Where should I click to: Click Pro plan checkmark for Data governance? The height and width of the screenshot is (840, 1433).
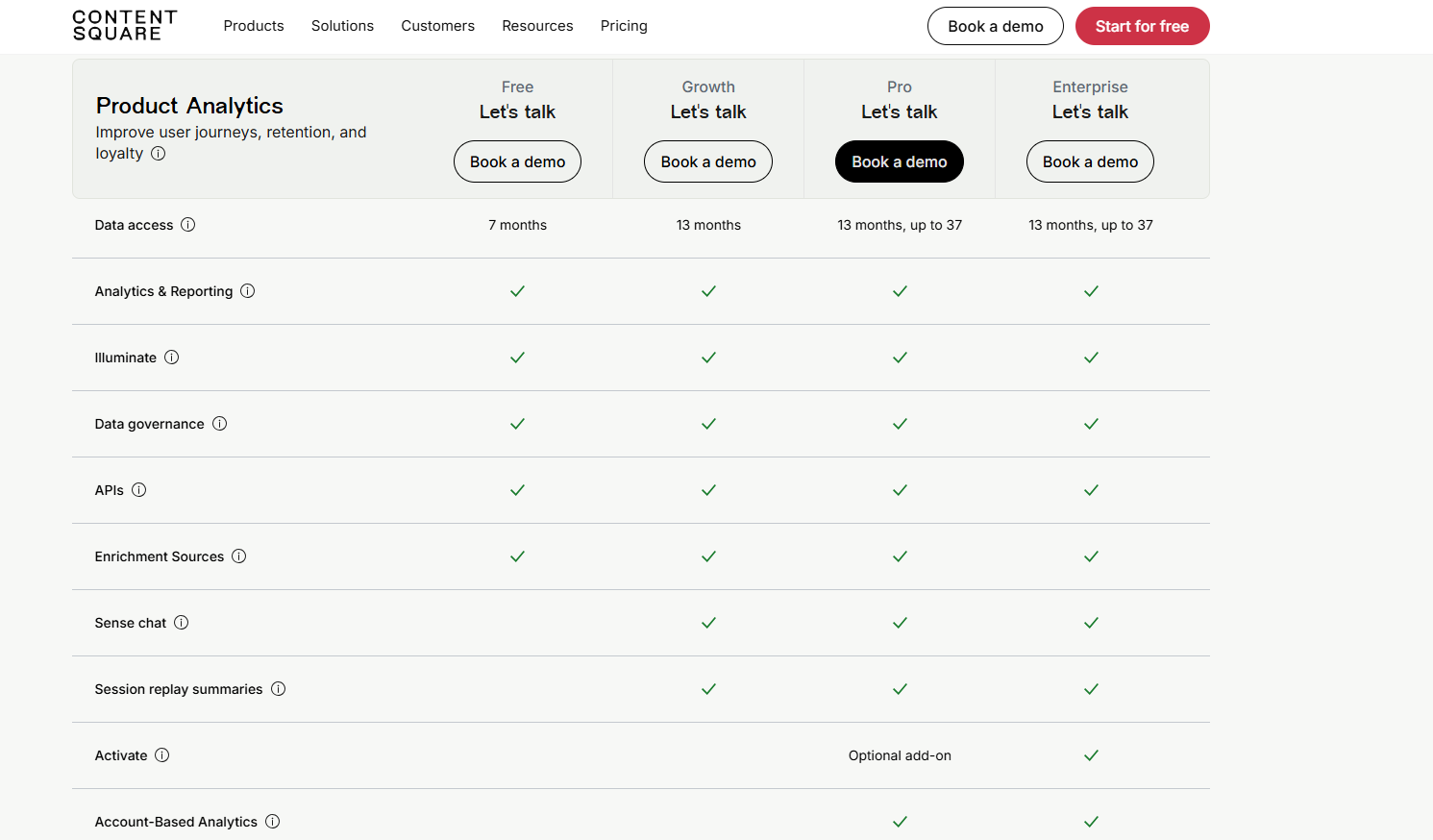click(x=900, y=424)
